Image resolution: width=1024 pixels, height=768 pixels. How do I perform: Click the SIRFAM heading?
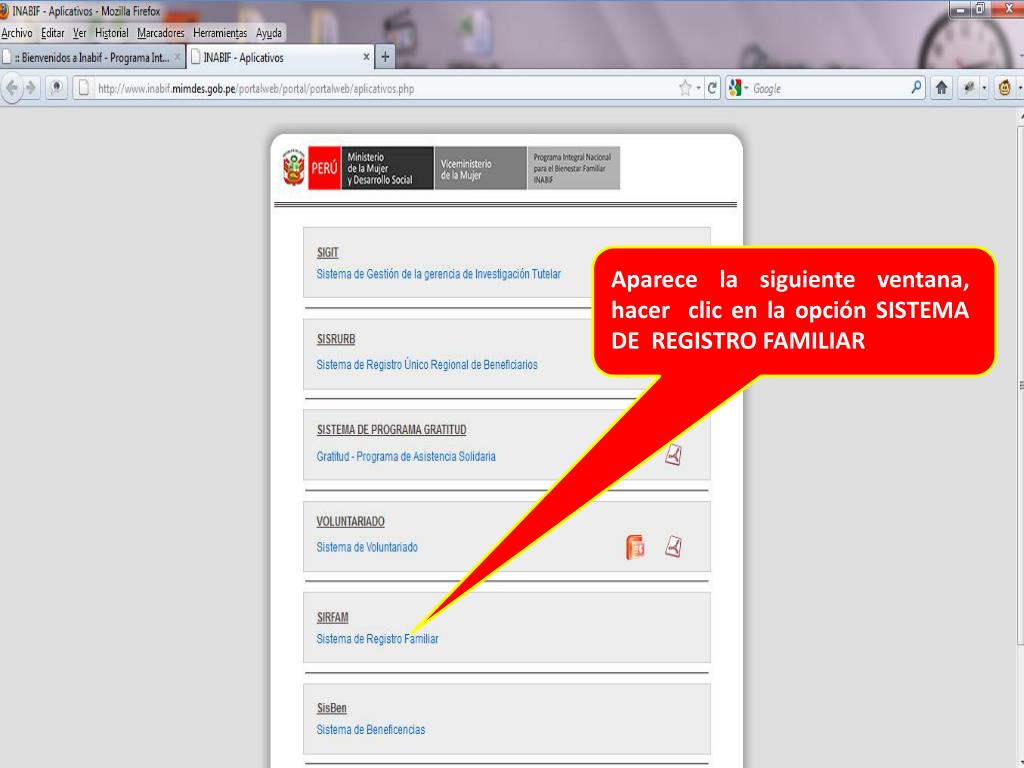click(332, 617)
